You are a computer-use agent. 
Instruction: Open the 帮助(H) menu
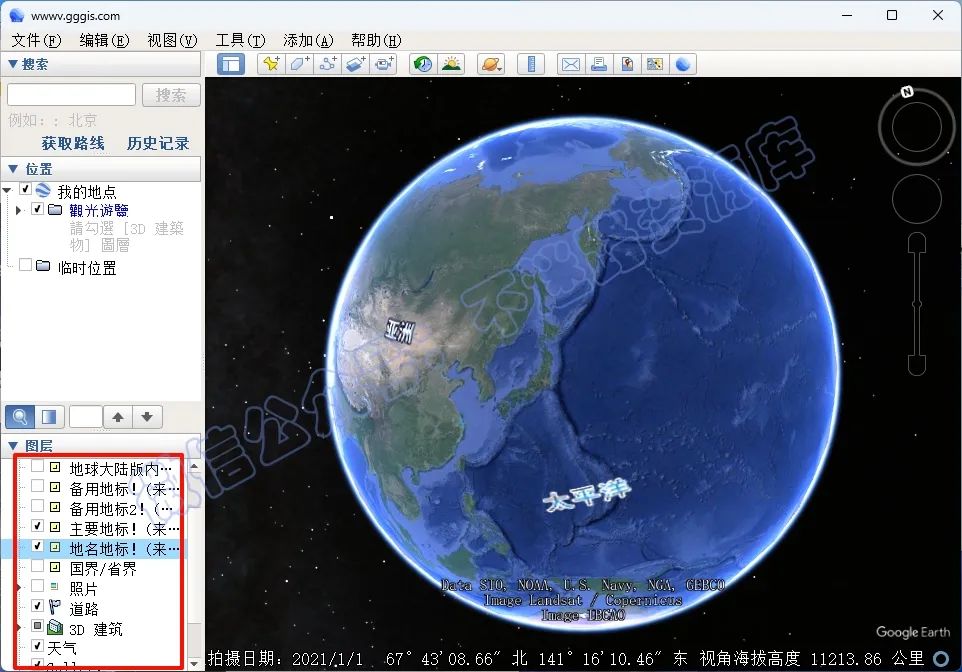(x=376, y=41)
